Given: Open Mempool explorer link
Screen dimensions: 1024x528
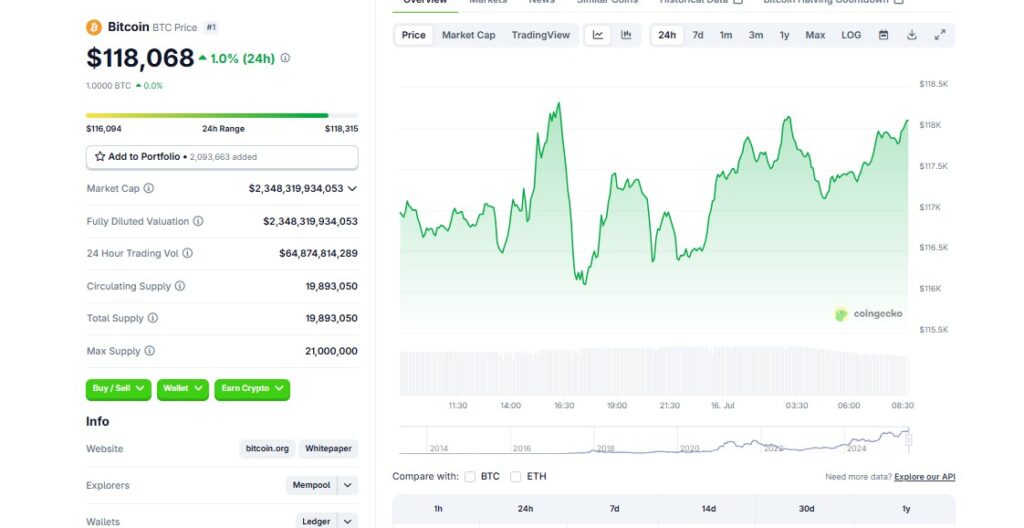Looking at the screenshot, I should tap(312, 486).
